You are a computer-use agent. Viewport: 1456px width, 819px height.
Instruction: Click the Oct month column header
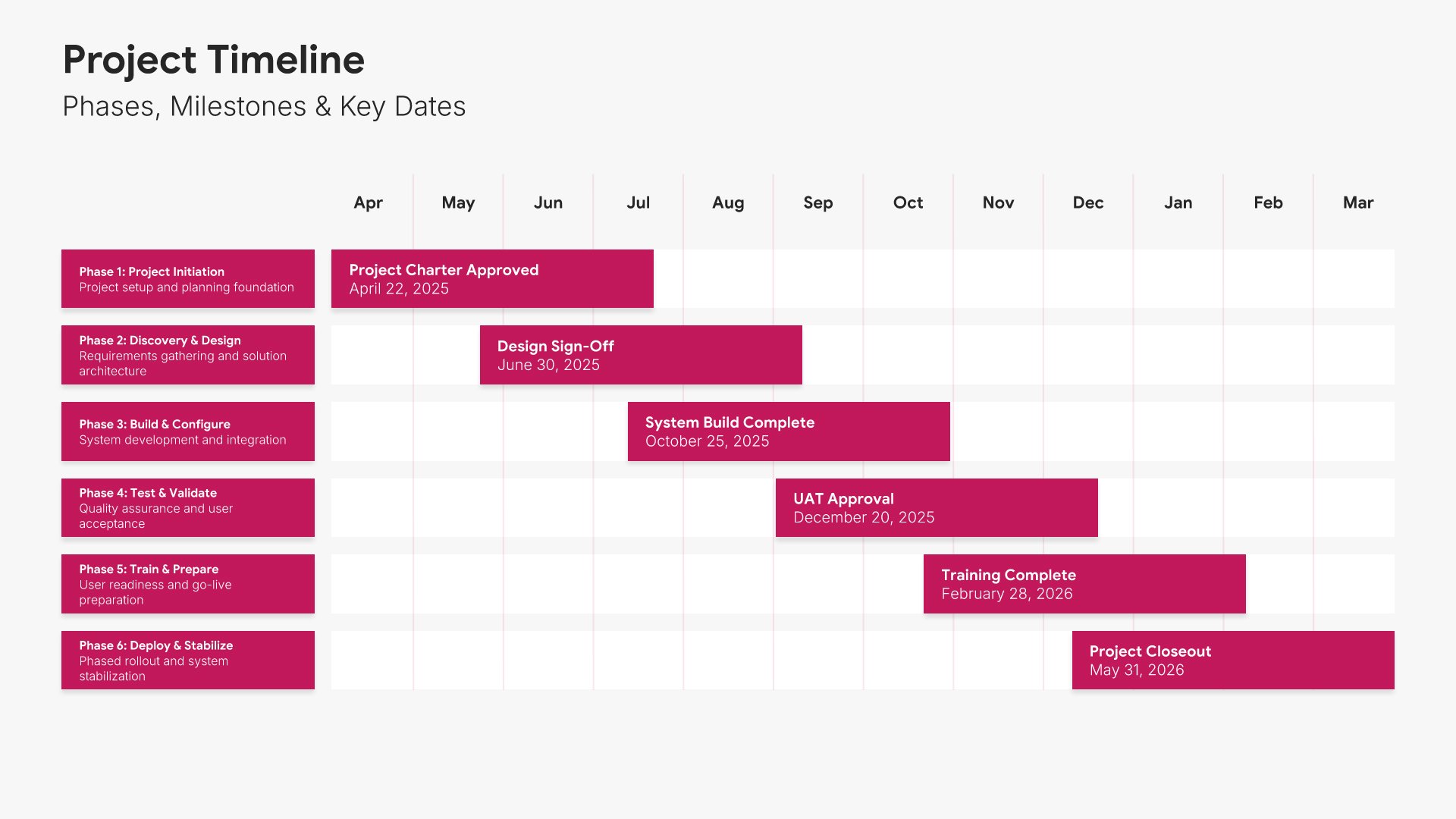point(908,202)
